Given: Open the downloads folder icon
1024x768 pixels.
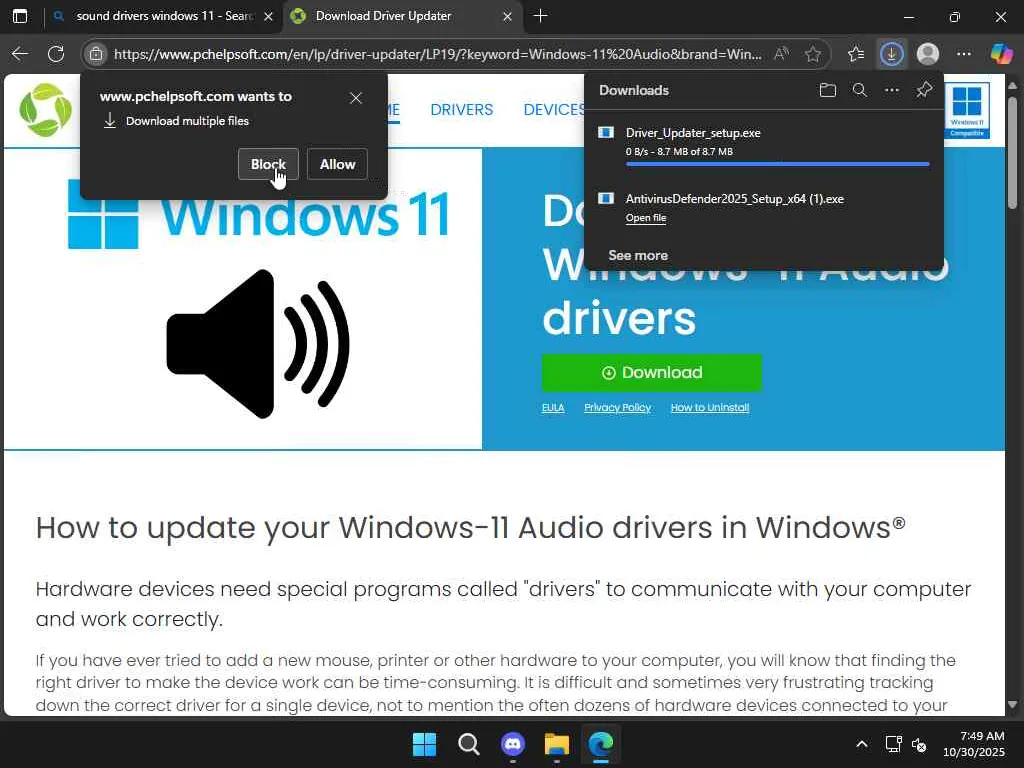Looking at the screenshot, I should pos(827,90).
